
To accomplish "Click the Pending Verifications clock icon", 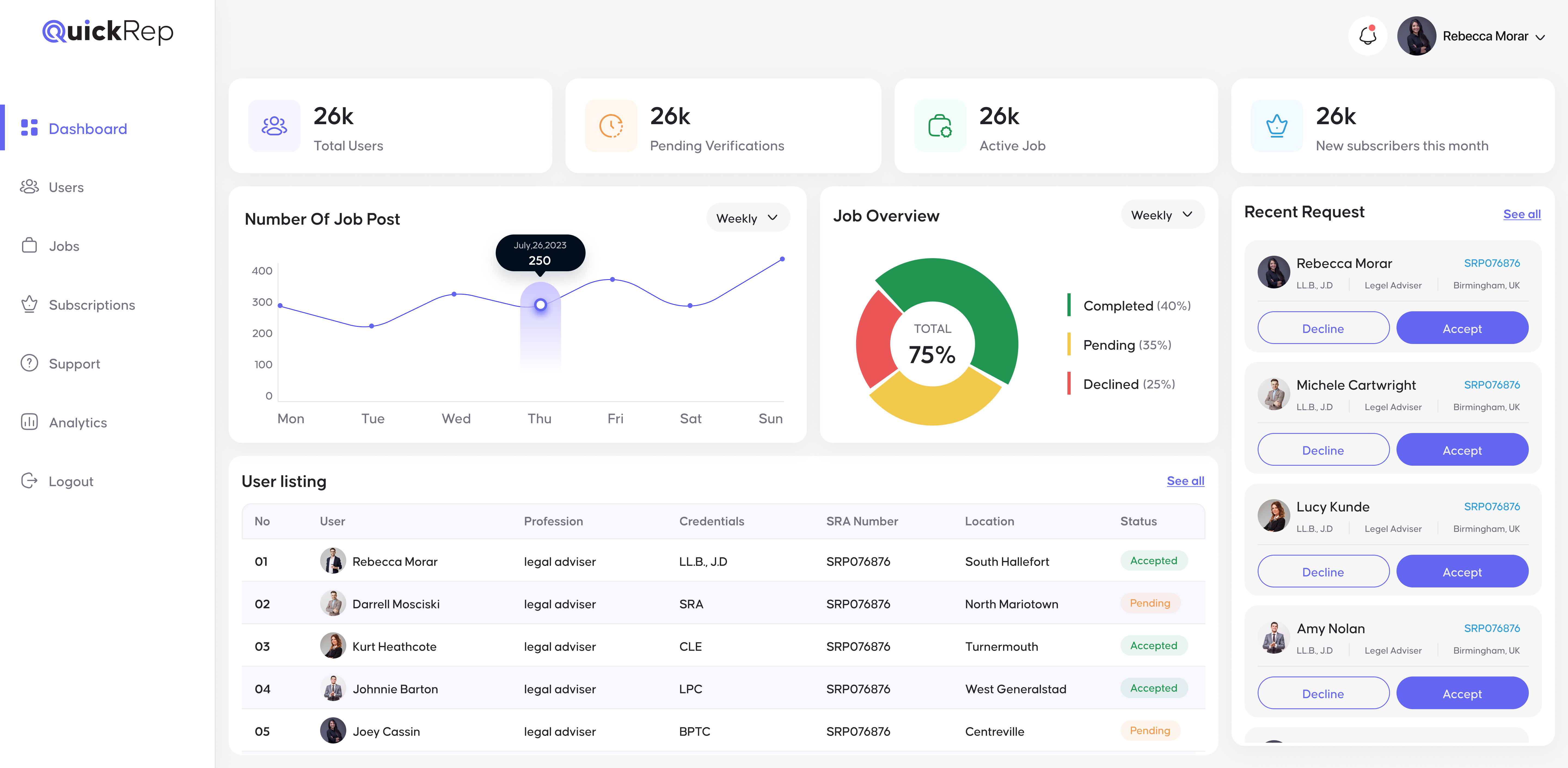I will (611, 126).
